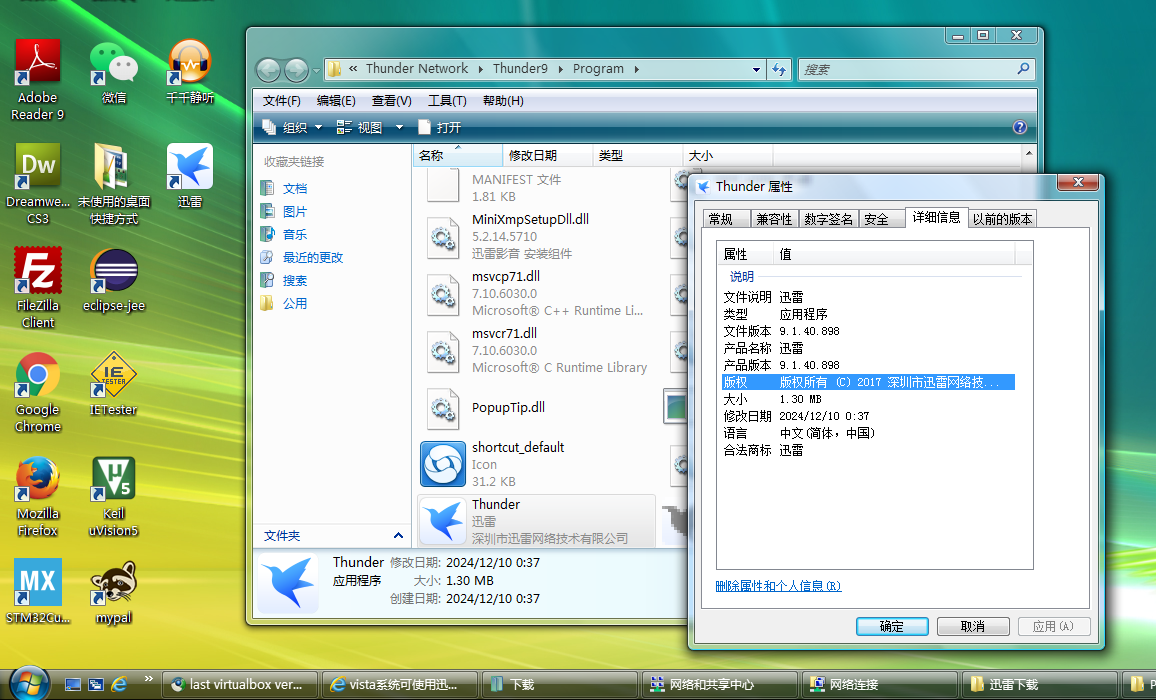Select the 版权 property row
1156x700 pixels.
point(868,382)
